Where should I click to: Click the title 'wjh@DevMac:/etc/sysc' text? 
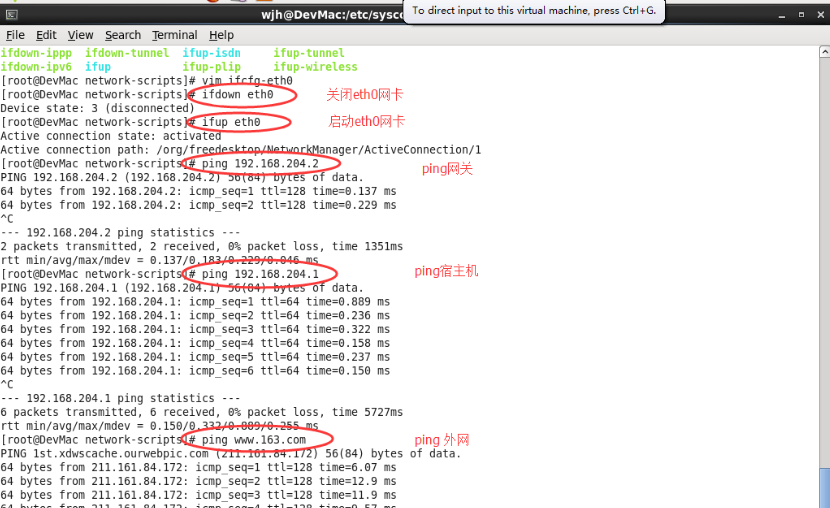(x=332, y=15)
